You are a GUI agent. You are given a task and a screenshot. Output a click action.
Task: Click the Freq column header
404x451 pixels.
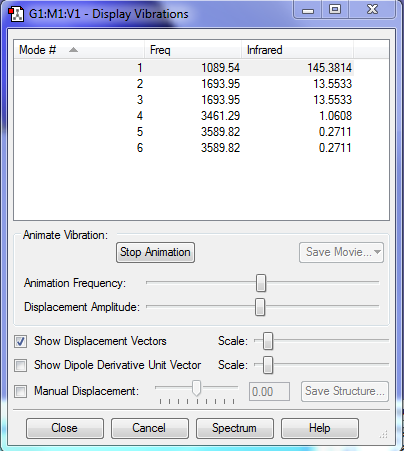tap(193, 50)
